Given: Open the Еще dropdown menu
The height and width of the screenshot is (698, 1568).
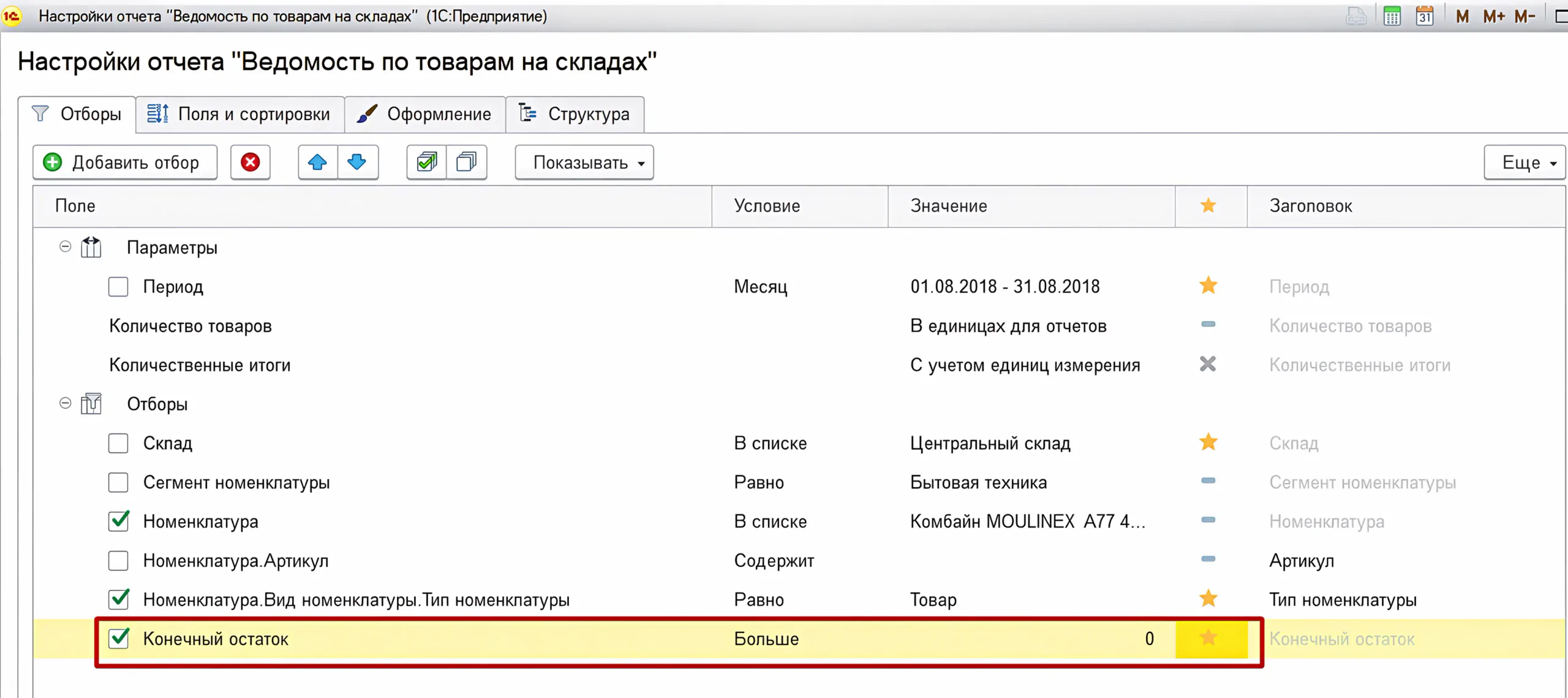Looking at the screenshot, I should [x=1525, y=162].
